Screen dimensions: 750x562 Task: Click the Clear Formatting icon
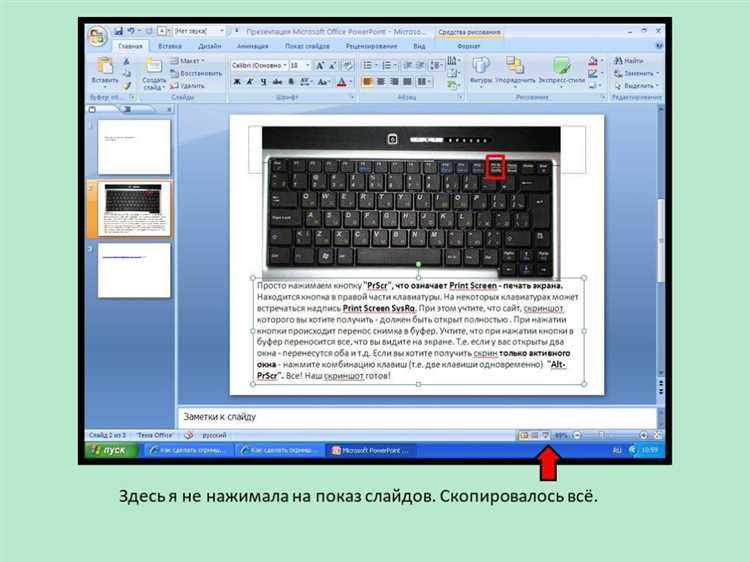click(348, 66)
